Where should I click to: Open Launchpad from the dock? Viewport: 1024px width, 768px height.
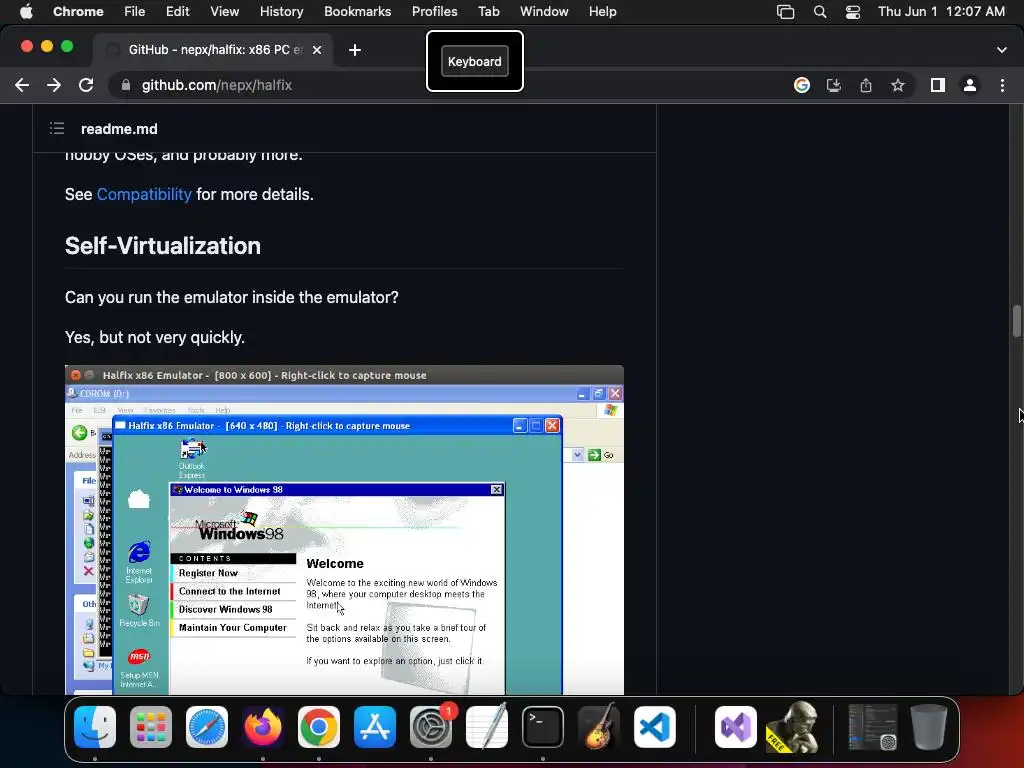151,727
